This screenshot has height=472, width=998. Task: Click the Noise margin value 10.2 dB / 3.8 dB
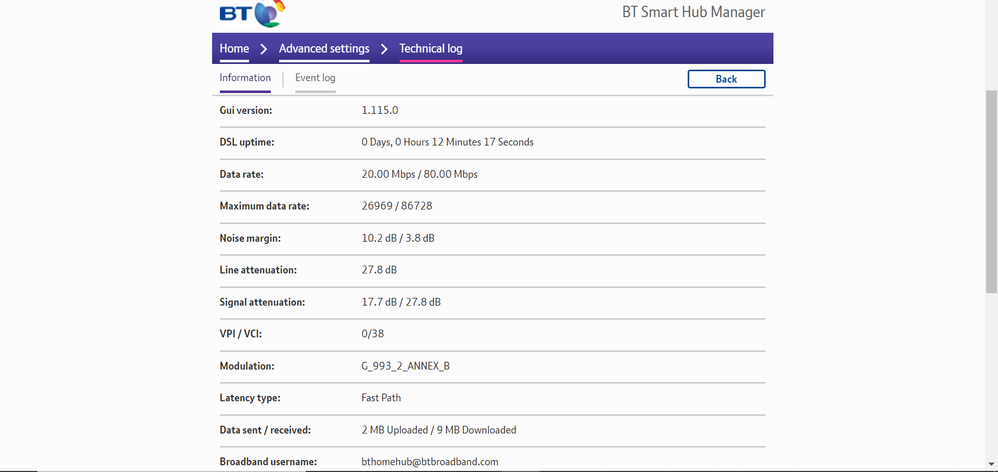tap(398, 238)
